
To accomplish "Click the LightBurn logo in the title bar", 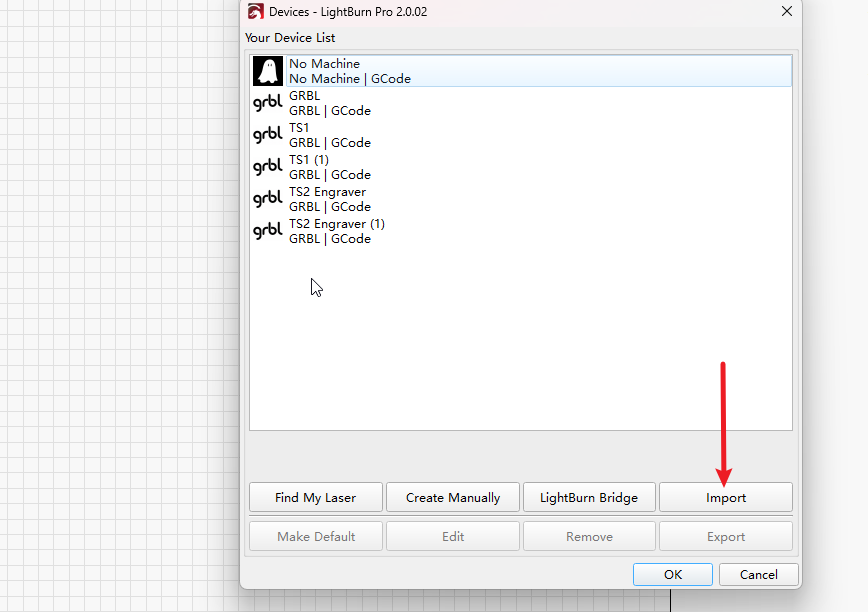I will (x=256, y=12).
